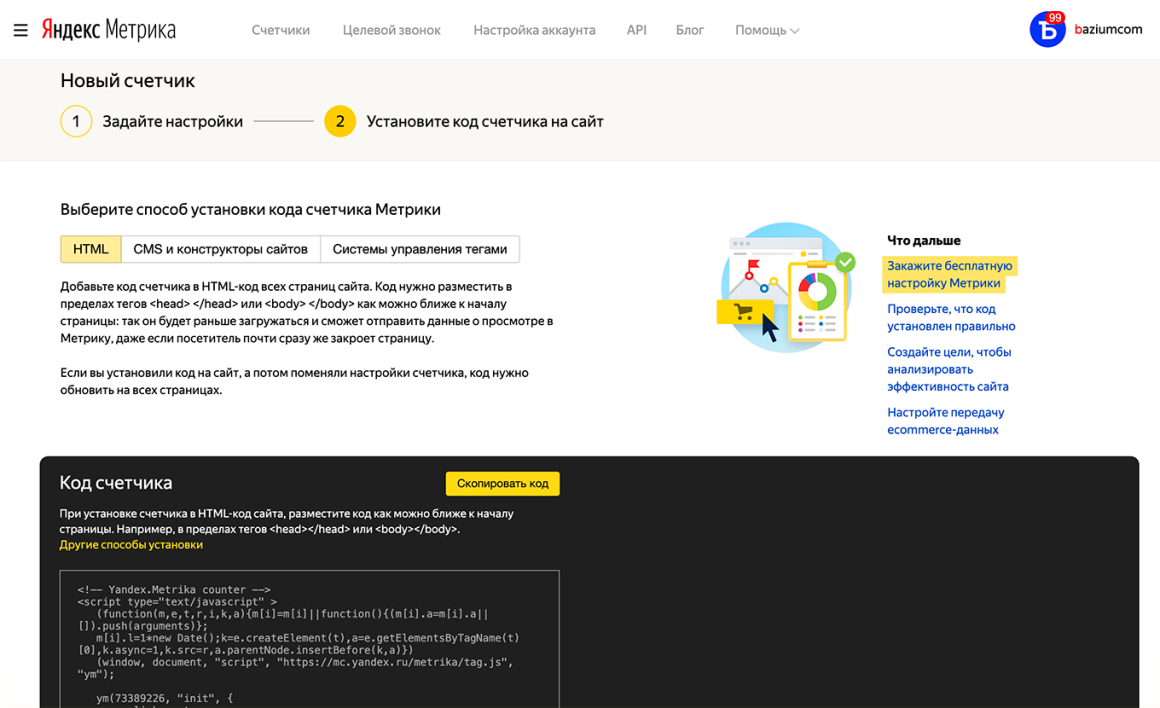This screenshot has width=1160, height=708.
Task: Click the Скопировать код button
Action: [x=502, y=484]
